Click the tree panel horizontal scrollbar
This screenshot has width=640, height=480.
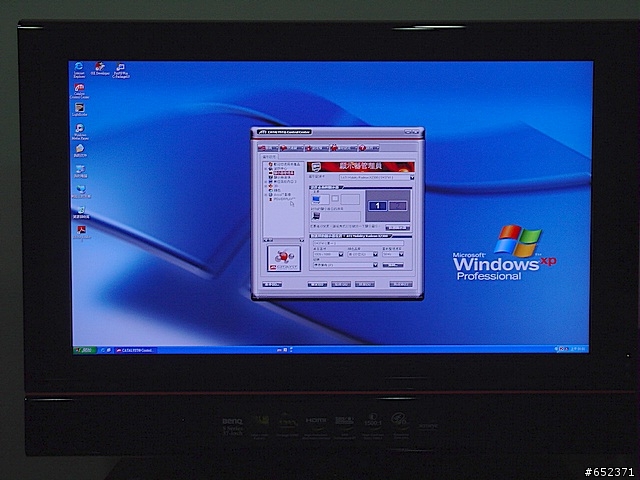(283, 240)
